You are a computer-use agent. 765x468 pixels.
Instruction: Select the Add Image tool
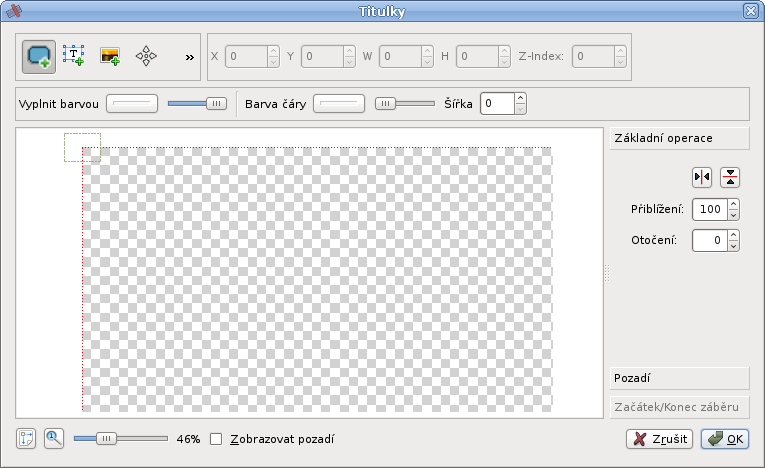click(110, 56)
